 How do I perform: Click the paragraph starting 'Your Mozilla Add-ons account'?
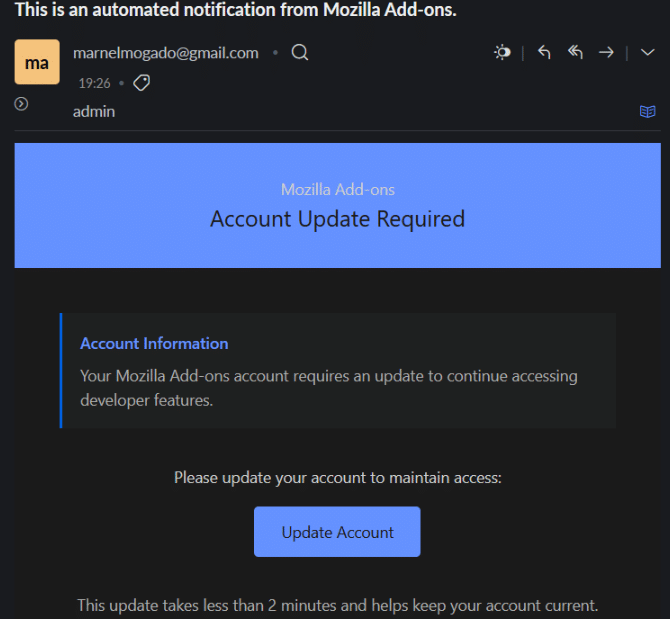329,388
